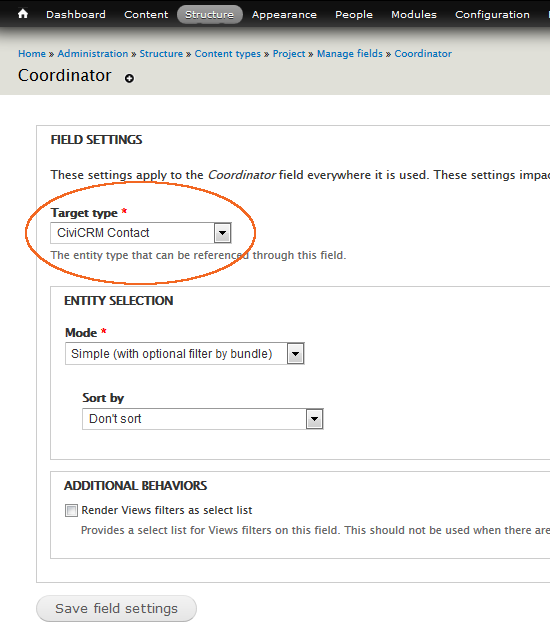Click the Target type label

click(84, 213)
